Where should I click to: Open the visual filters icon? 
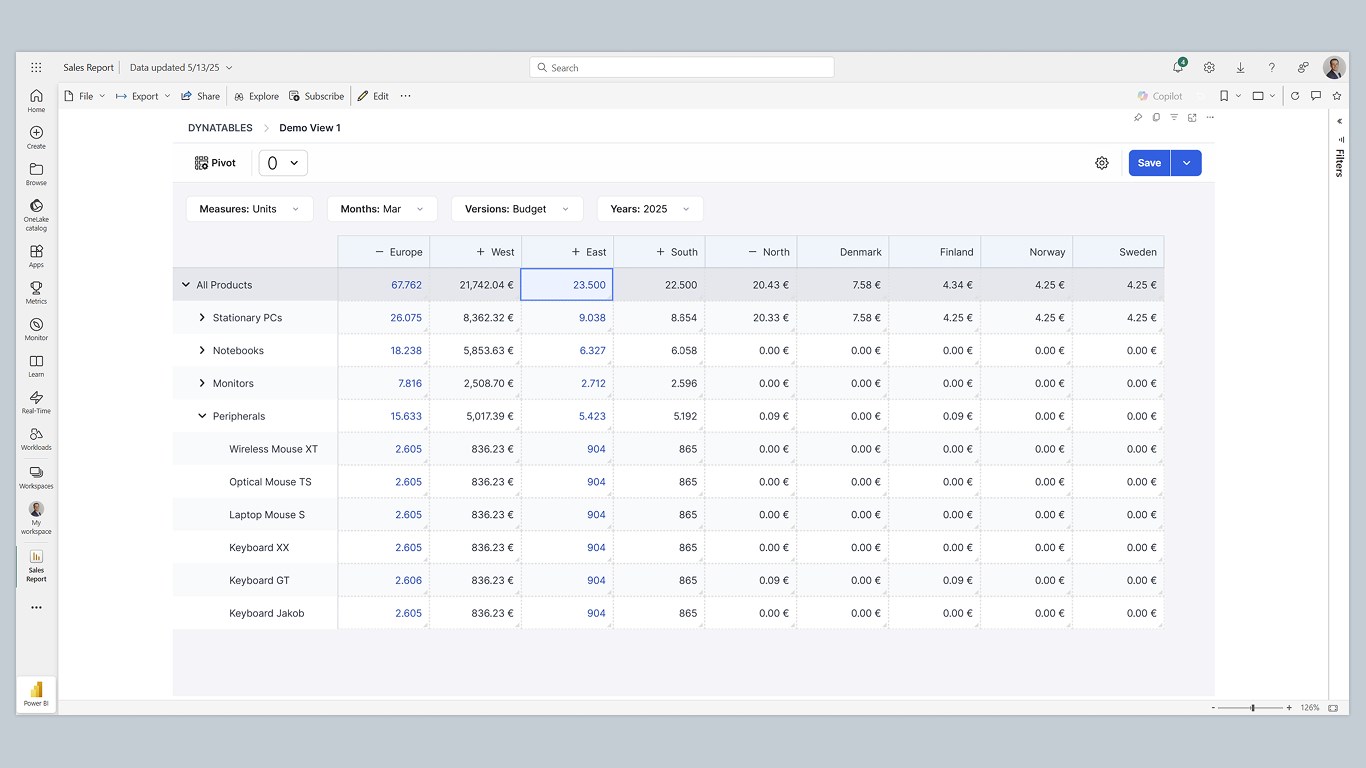[x=1174, y=117]
